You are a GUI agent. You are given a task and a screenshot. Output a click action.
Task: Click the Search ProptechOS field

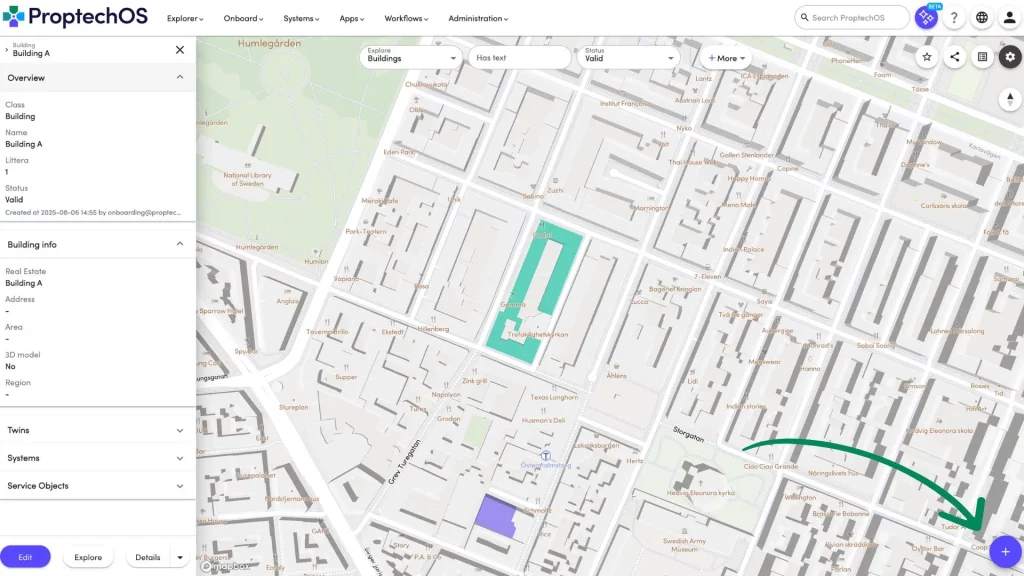coord(852,18)
